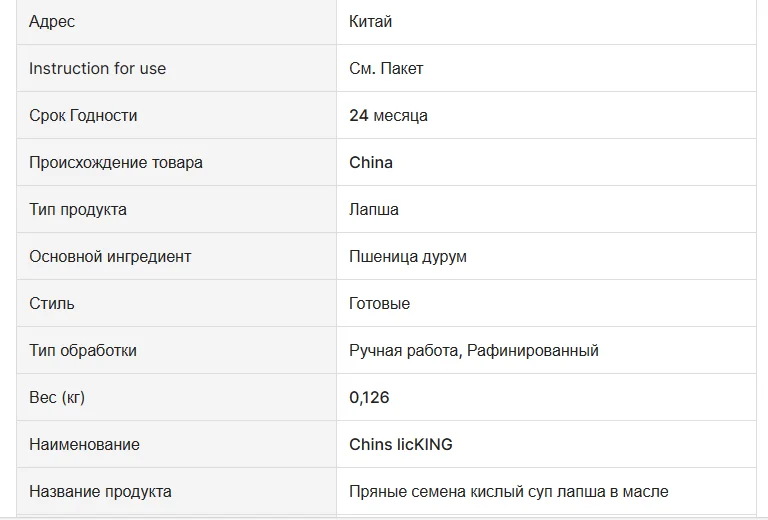Select the 'Готовые' style value
Image resolution: width=768 pixels, height=520 pixels.
(379, 303)
